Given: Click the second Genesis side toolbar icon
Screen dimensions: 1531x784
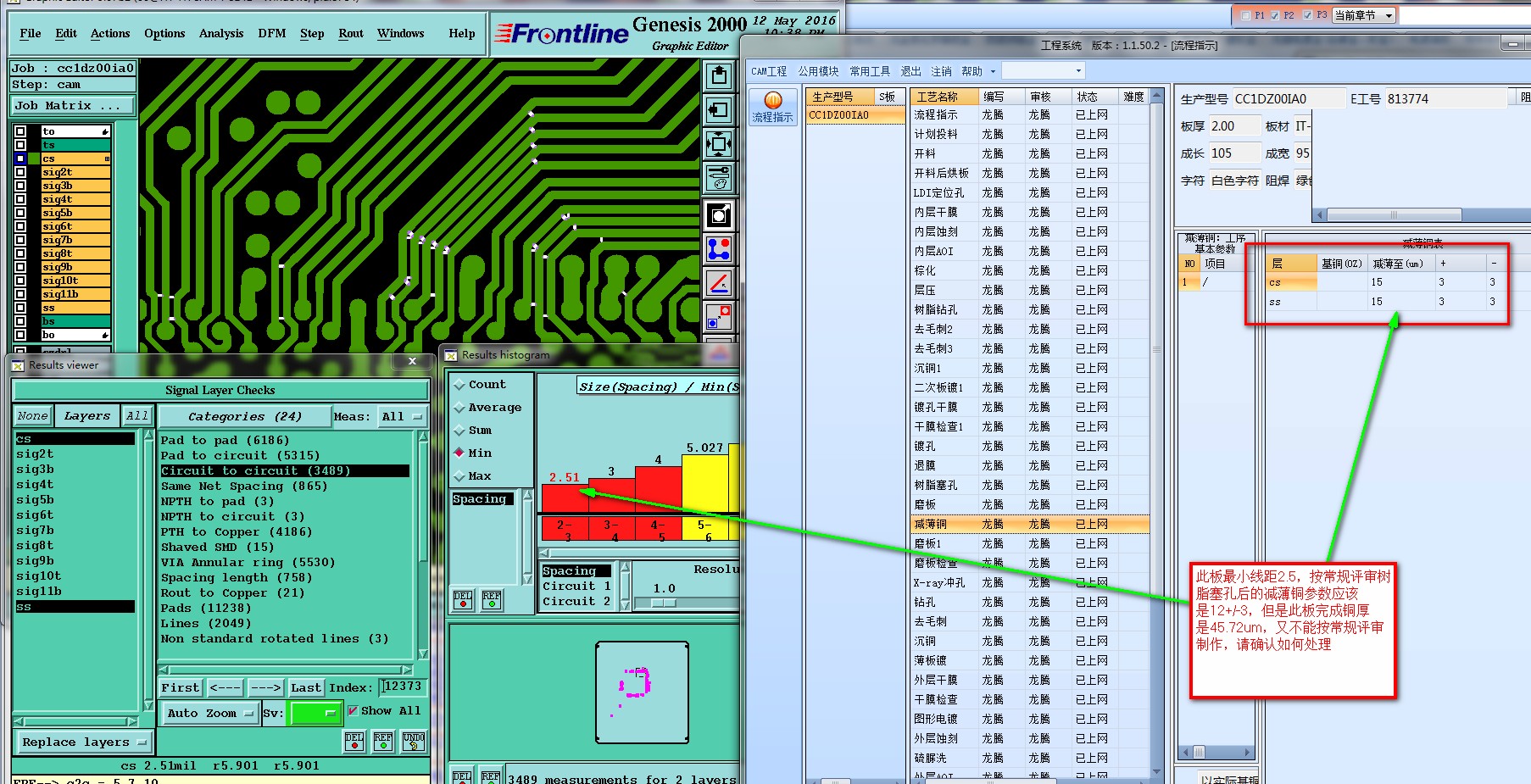Looking at the screenshot, I should pos(719,109).
